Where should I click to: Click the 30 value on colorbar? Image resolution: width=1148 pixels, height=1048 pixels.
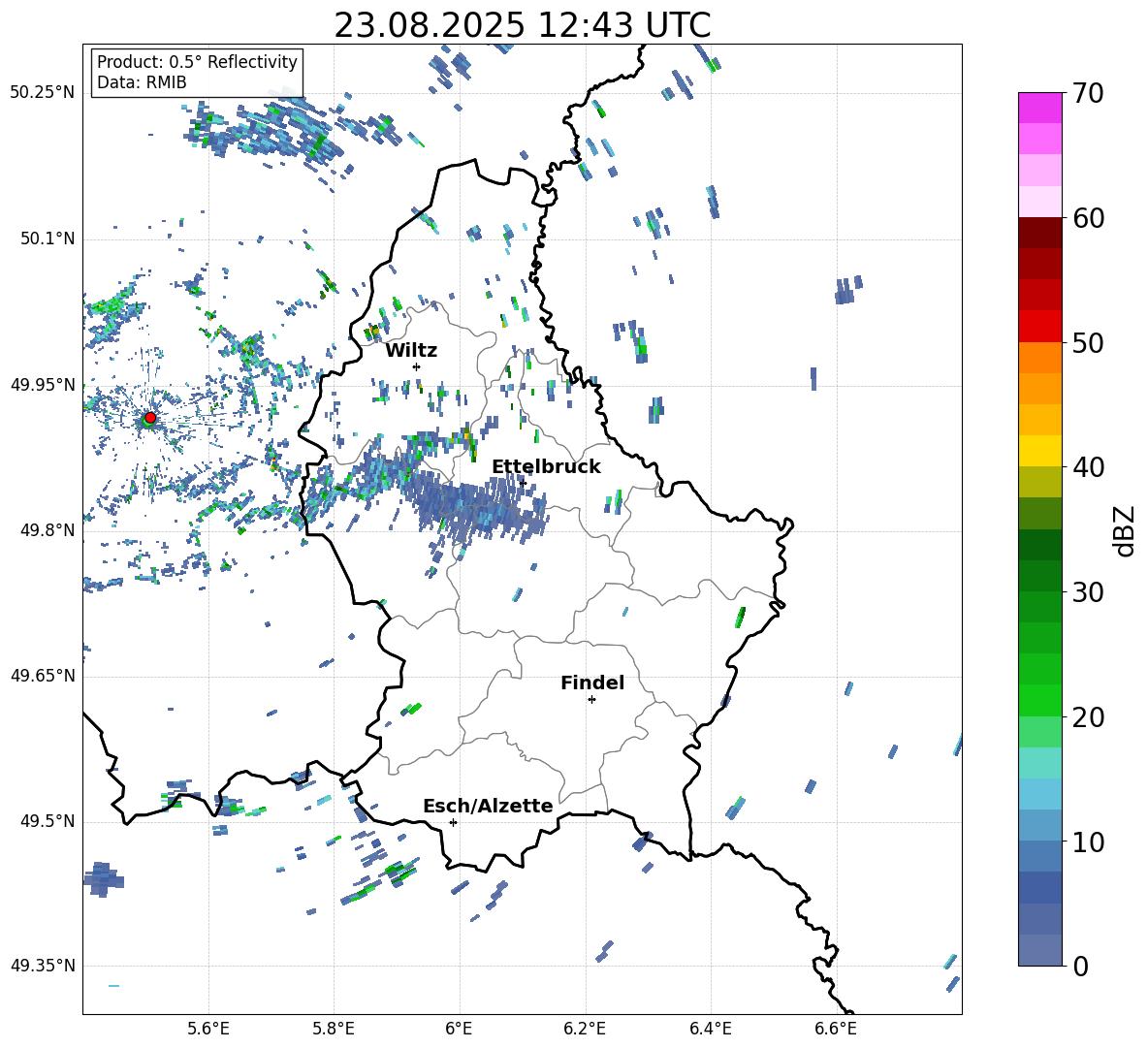(1088, 592)
